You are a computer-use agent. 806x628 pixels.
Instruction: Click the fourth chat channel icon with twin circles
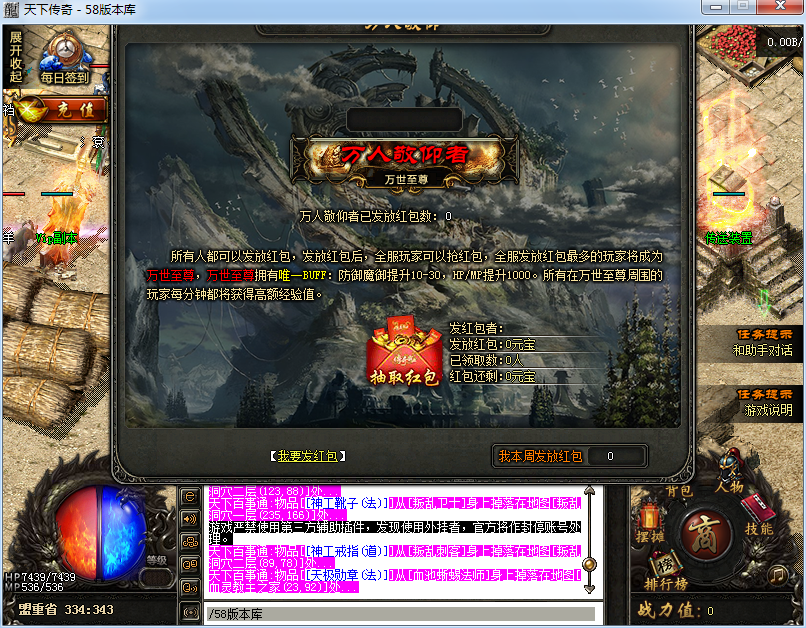coord(190,564)
